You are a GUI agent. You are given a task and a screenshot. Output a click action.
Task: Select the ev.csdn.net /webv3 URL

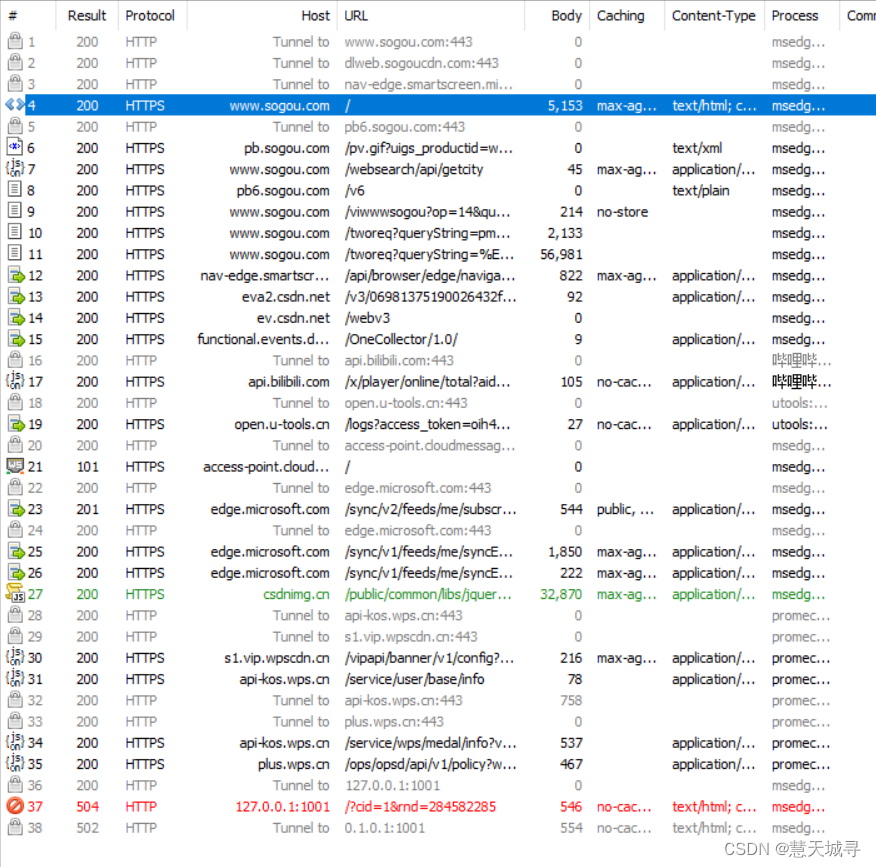click(x=367, y=318)
